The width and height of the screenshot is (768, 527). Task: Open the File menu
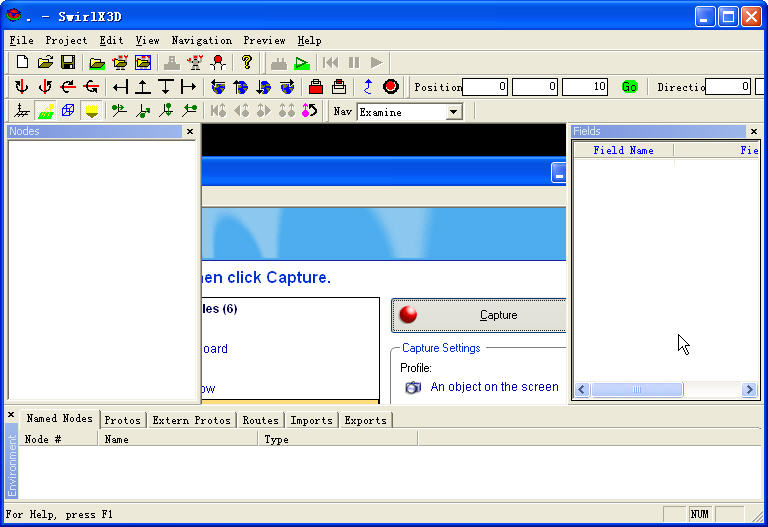(x=22, y=40)
